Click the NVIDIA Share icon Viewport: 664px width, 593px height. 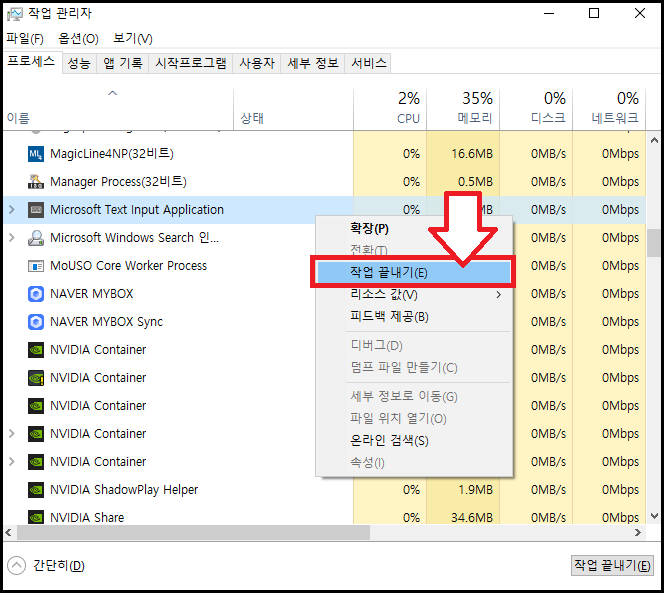coord(36,518)
